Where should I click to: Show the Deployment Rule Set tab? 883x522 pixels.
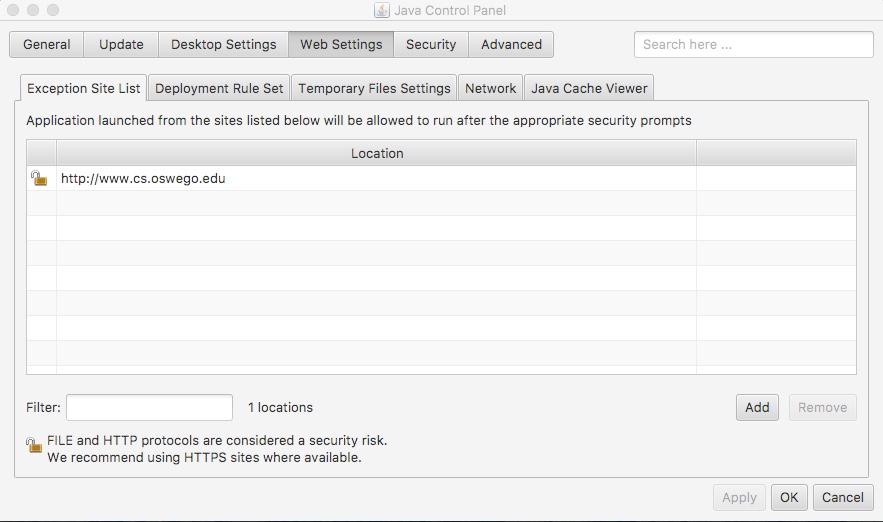tap(219, 88)
